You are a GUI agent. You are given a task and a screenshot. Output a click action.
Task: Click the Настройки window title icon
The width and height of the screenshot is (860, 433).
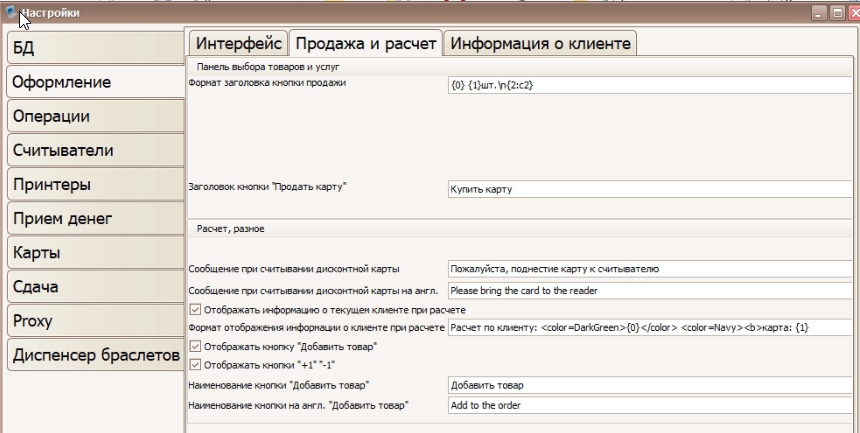12,12
